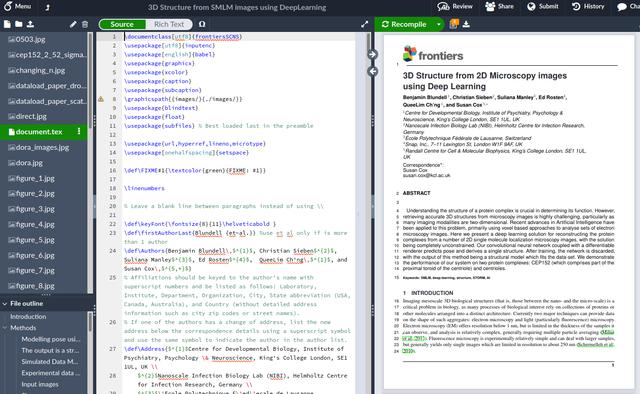Jump to Introduction in outline
This screenshot has height=394, width=640.
tap(28, 317)
